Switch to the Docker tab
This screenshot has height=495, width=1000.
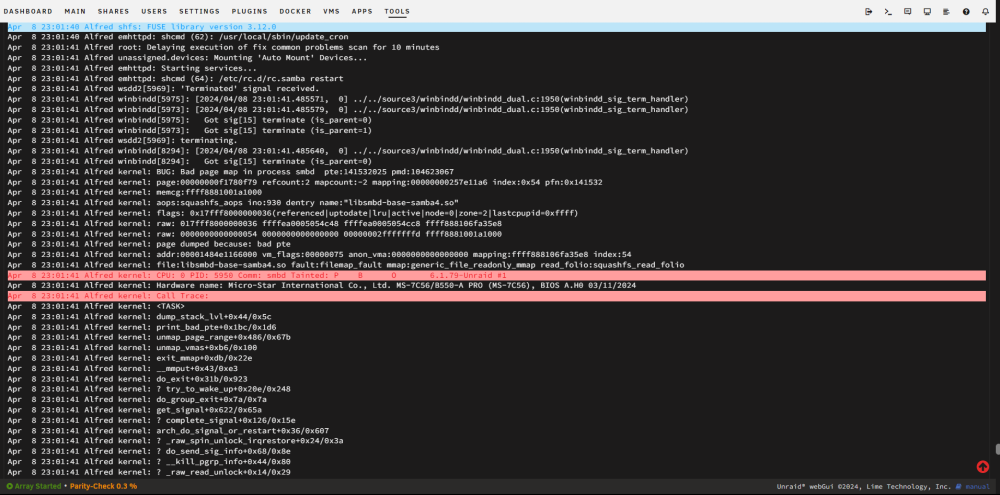point(295,11)
